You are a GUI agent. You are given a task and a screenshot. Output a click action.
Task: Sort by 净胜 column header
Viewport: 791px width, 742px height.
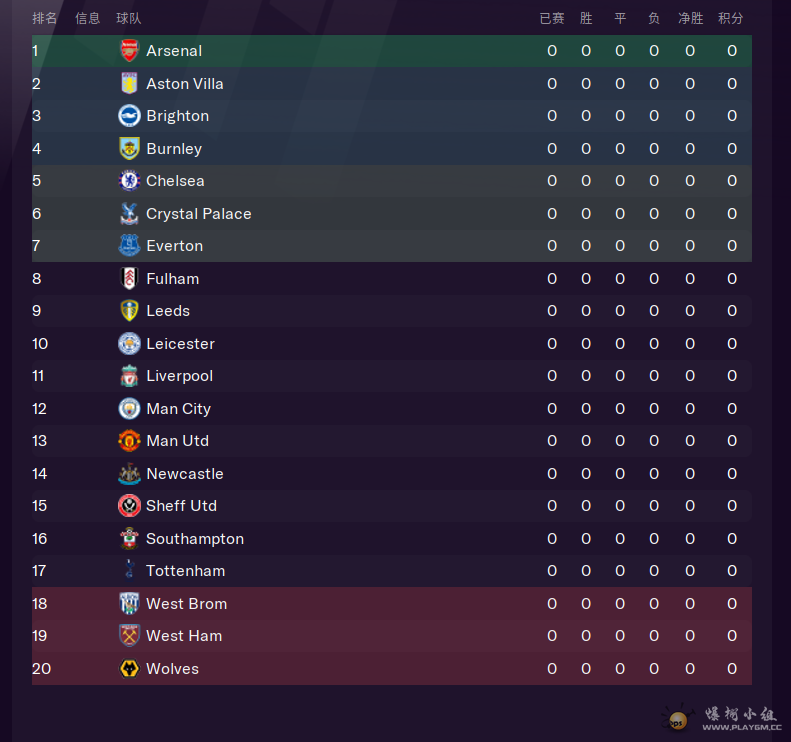tap(690, 19)
